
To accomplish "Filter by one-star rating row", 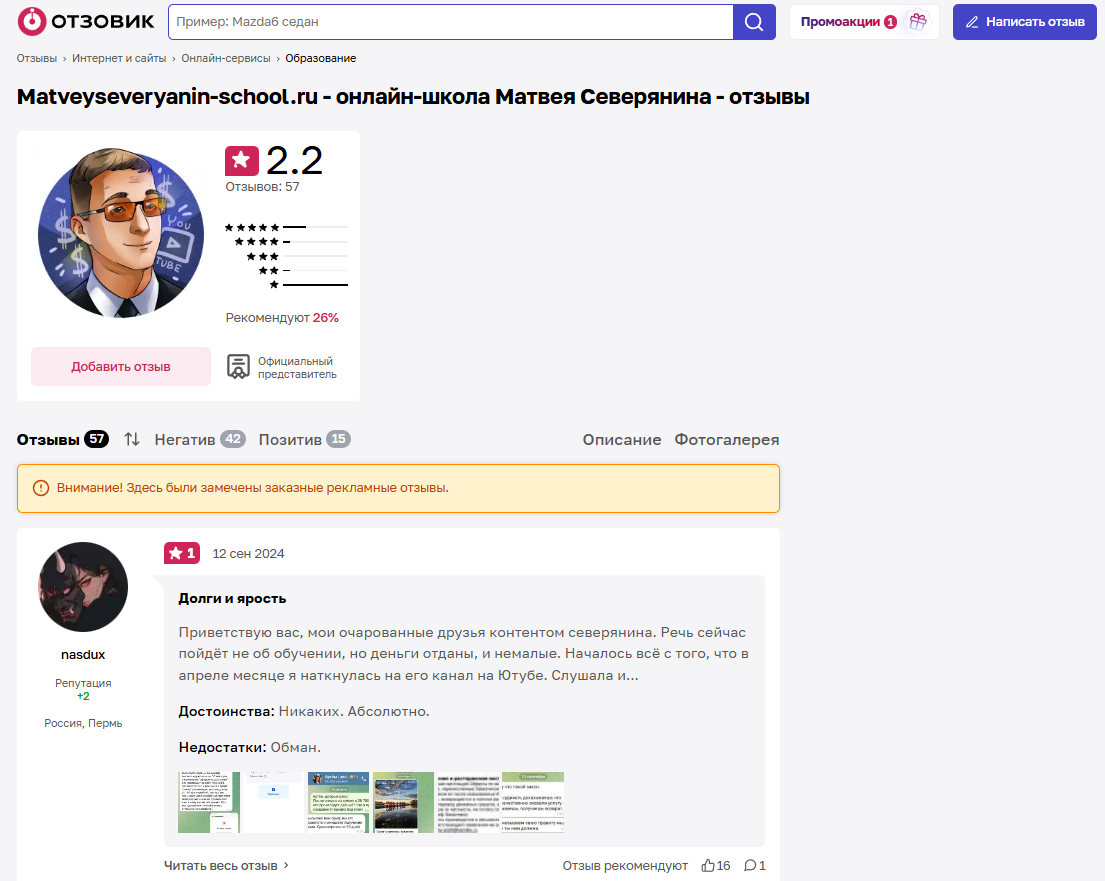I will (x=309, y=285).
